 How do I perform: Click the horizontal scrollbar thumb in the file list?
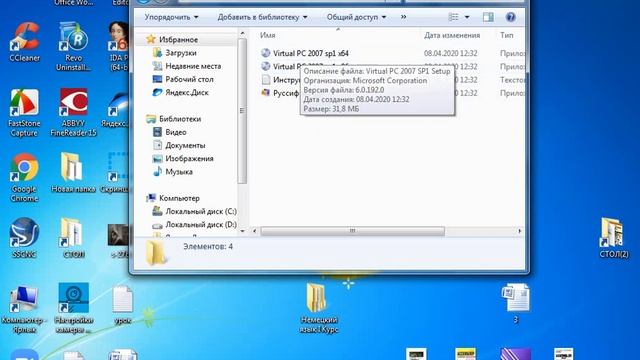click(x=352, y=231)
